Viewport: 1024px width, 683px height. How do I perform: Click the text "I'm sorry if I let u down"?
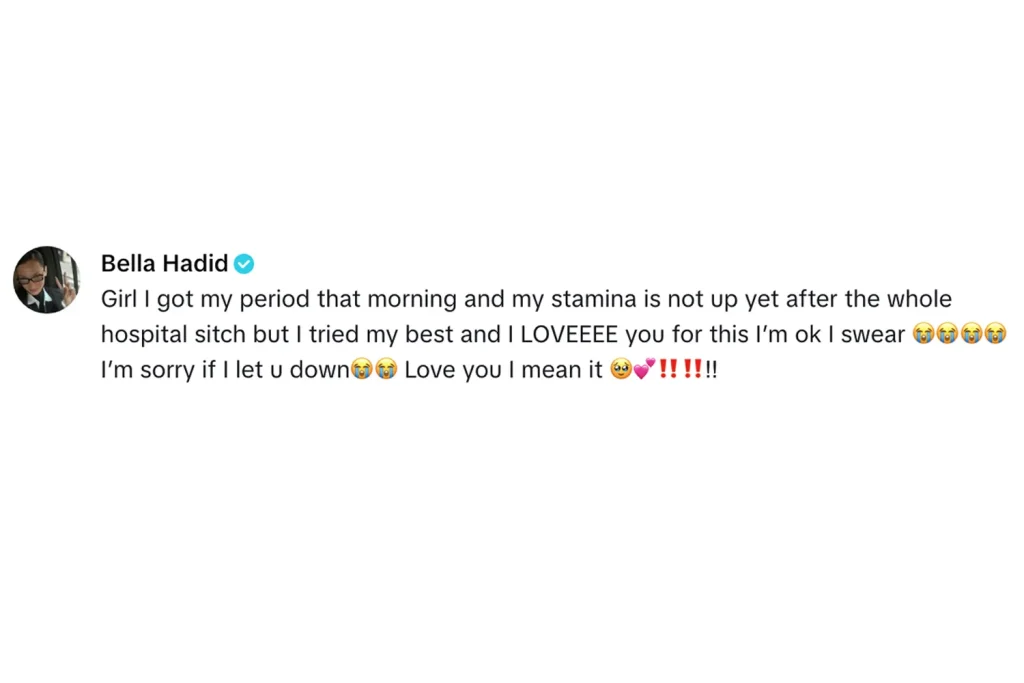[225, 370]
